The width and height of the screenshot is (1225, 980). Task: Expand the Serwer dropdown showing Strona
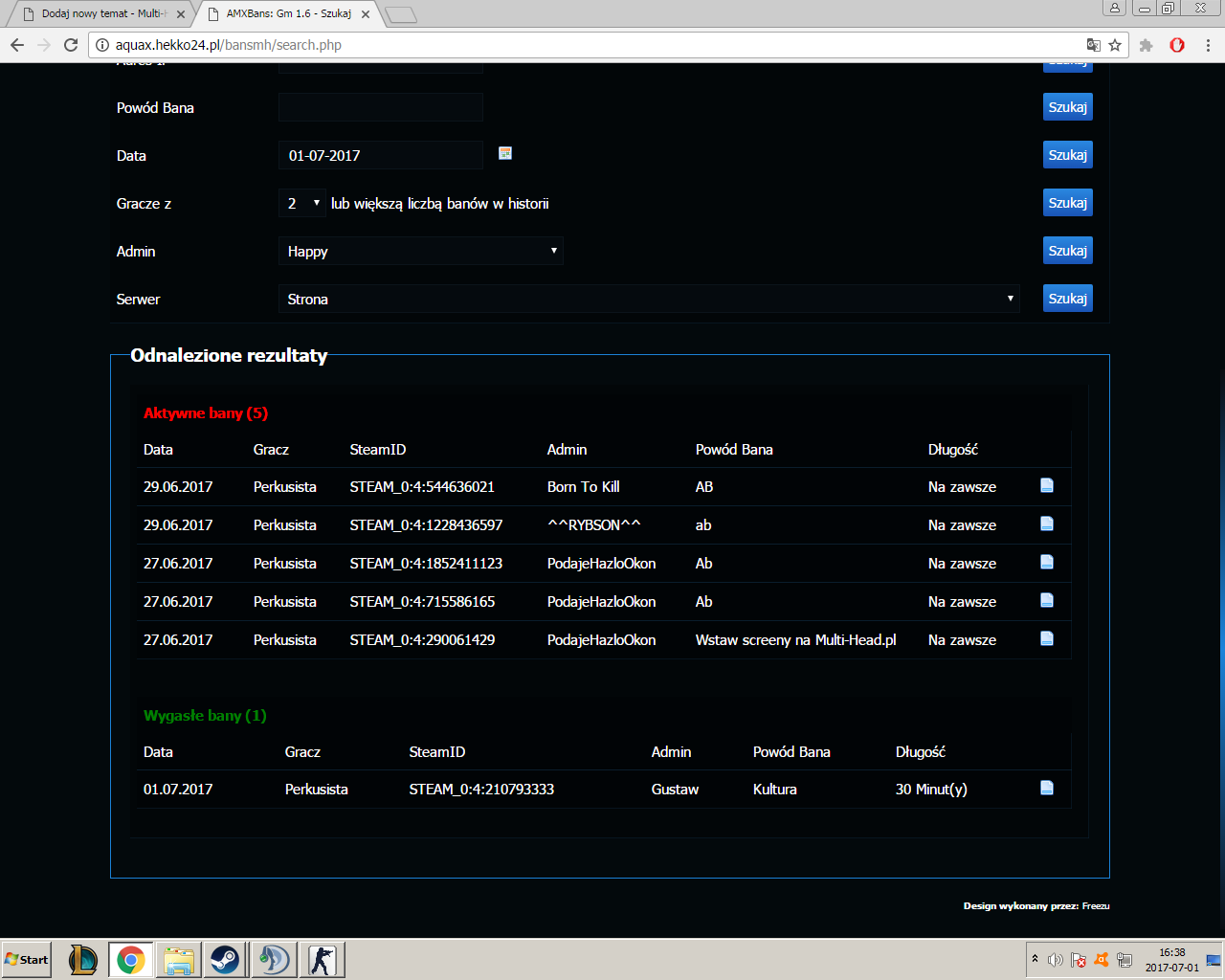tap(648, 299)
